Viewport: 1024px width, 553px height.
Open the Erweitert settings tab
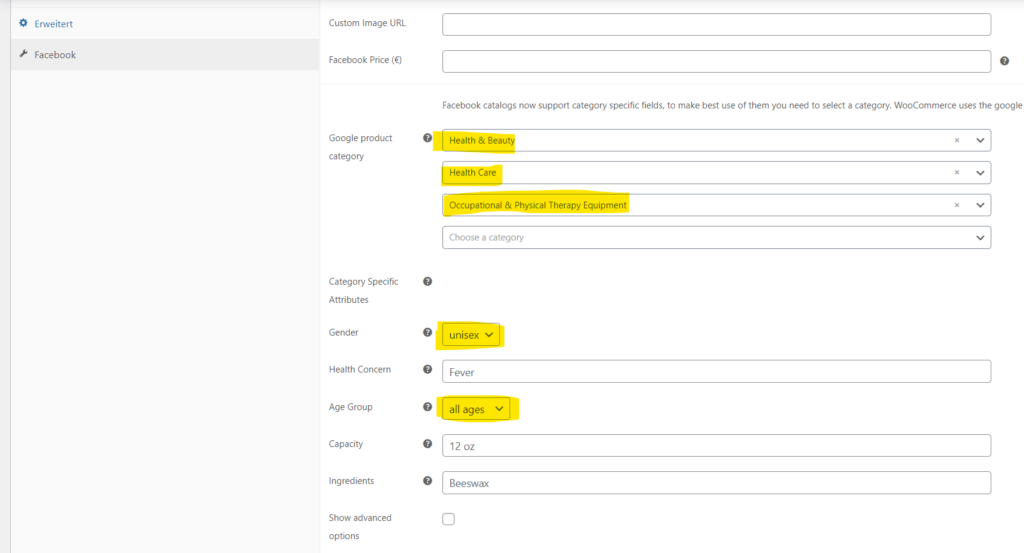point(165,24)
